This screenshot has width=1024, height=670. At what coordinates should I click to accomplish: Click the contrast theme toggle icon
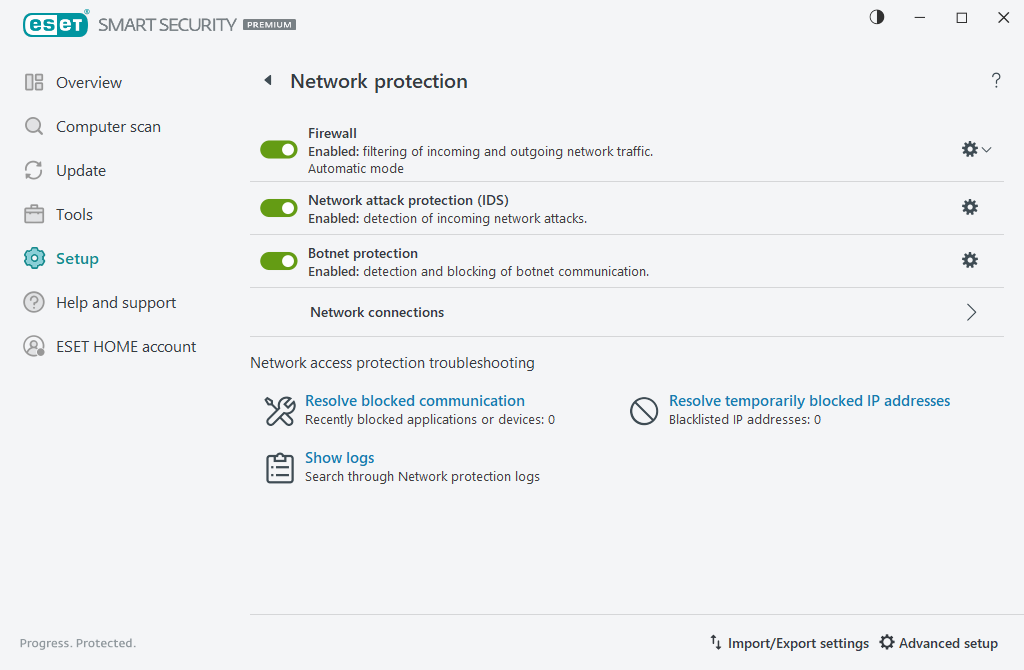(877, 17)
